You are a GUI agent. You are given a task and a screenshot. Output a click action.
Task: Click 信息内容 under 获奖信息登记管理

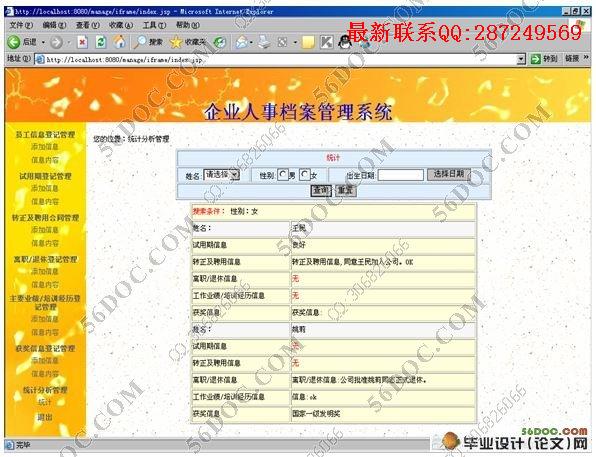tap(45, 374)
